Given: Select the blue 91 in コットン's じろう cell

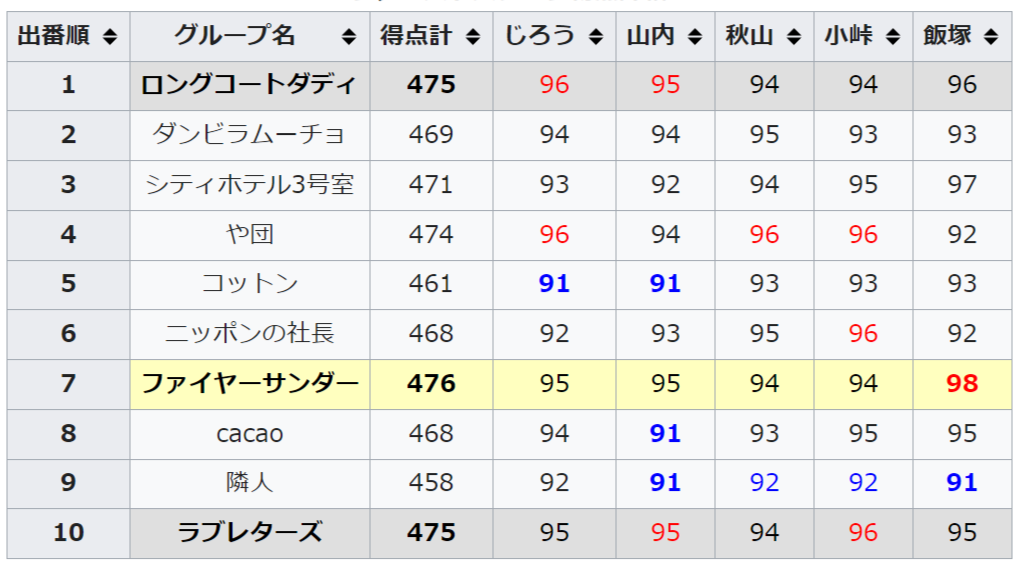Looking at the screenshot, I should point(554,284).
